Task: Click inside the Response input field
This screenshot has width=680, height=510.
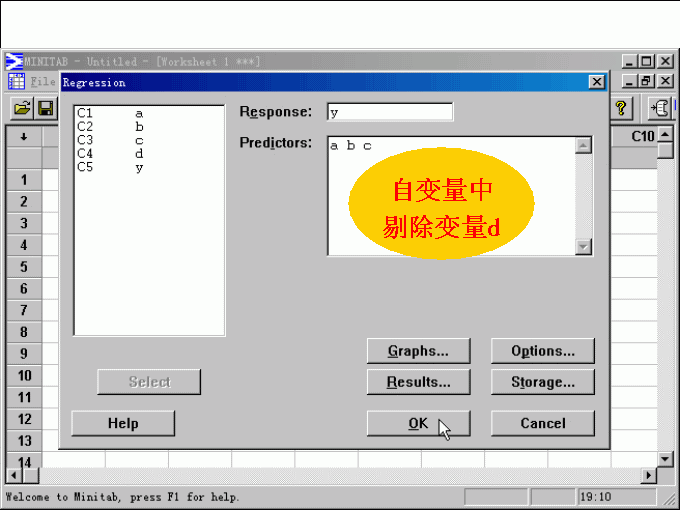Action: (390, 113)
